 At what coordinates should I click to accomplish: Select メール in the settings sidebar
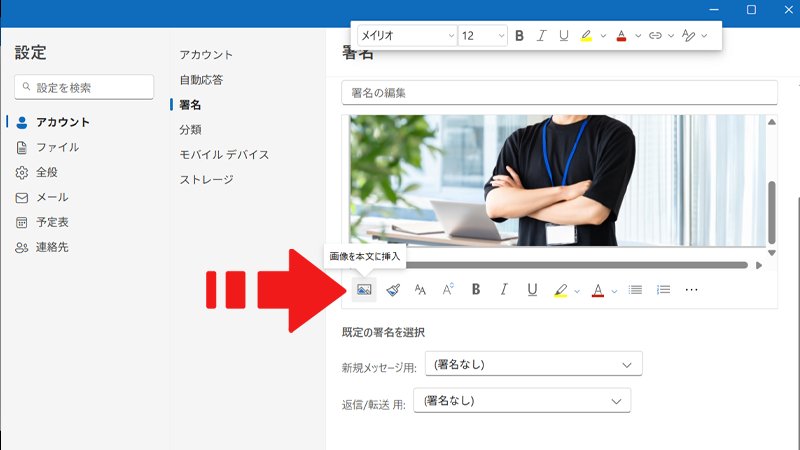(52, 197)
